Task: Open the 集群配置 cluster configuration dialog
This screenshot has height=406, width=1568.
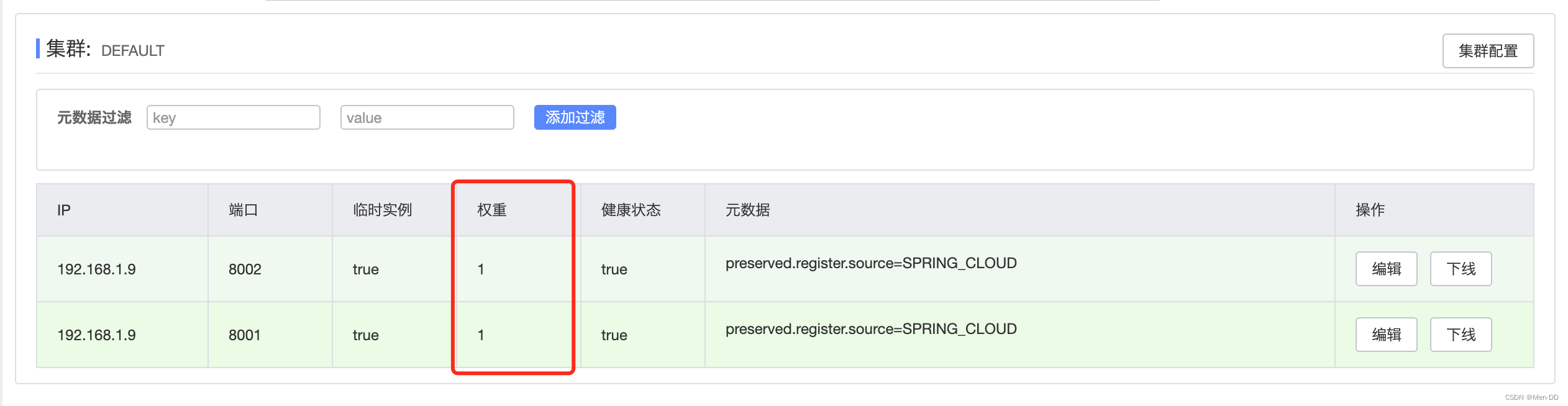Action: pyautogui.click(x=1489, y=50)
